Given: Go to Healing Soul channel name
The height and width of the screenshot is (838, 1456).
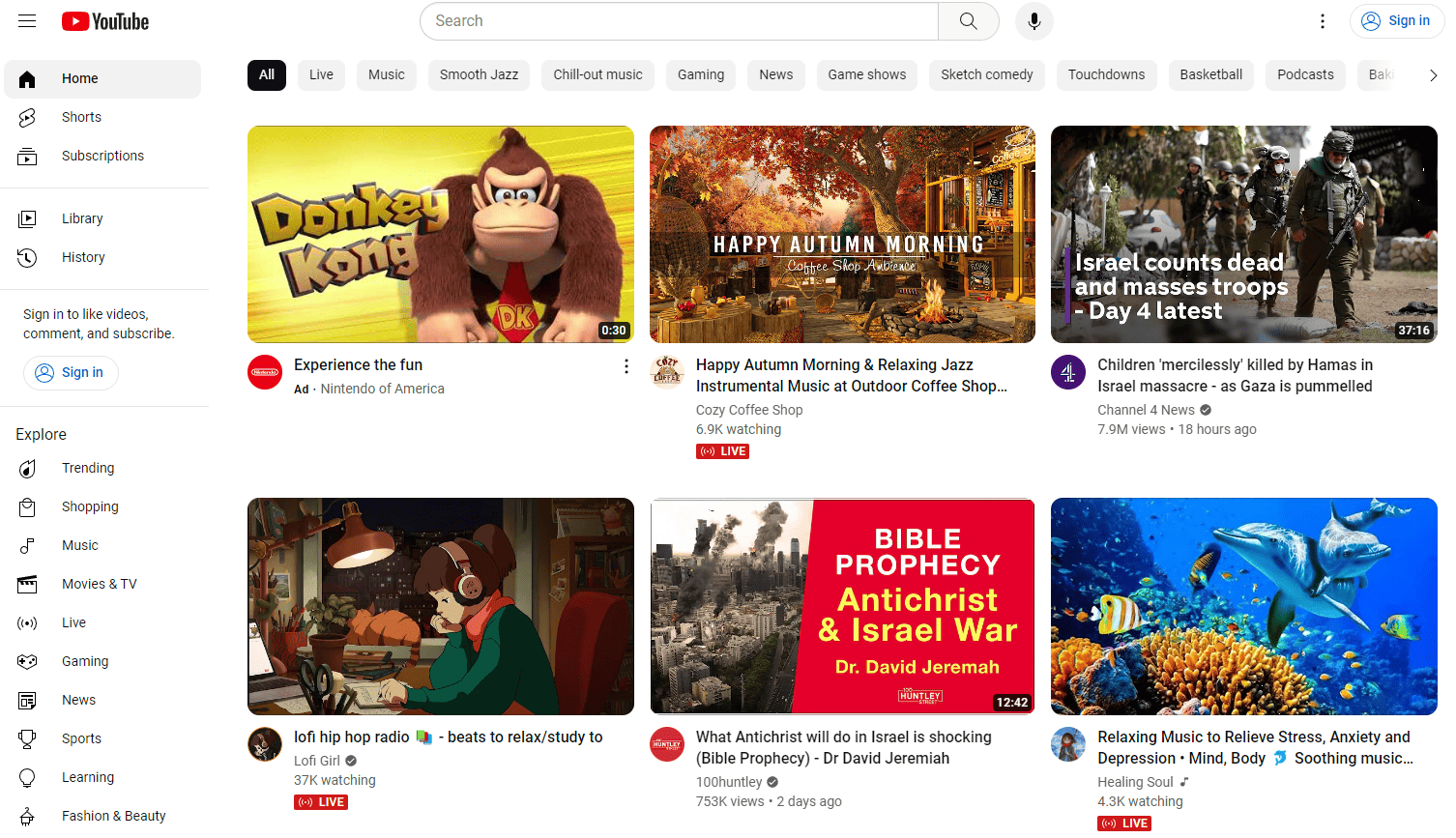Looking at the screenshot, I should click(x=1135, y=782).
